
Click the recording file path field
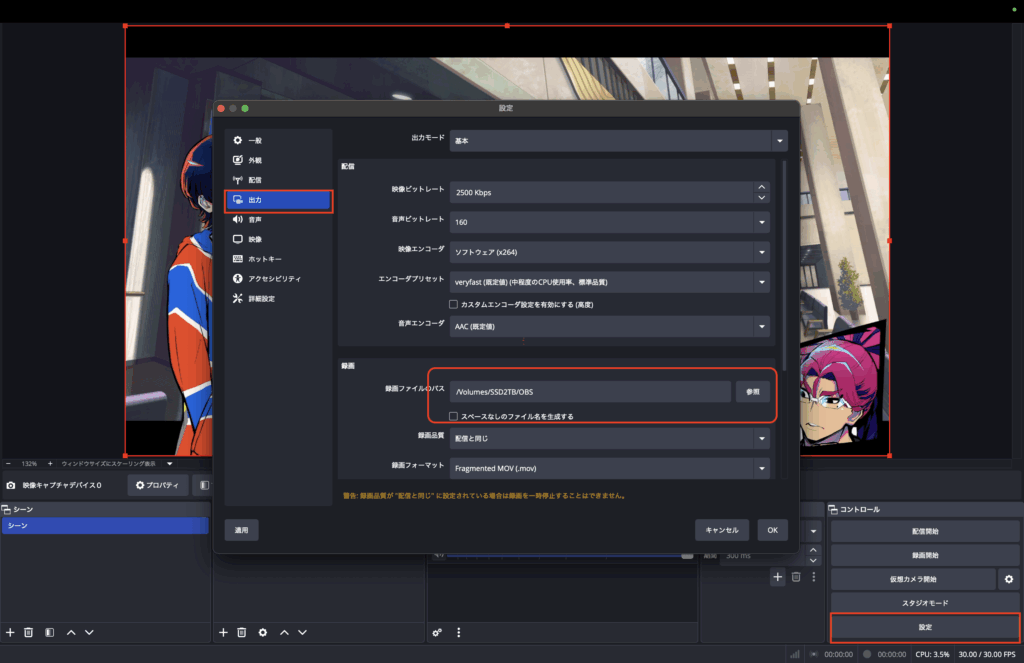pyautogui.click(x=589, y=392)
